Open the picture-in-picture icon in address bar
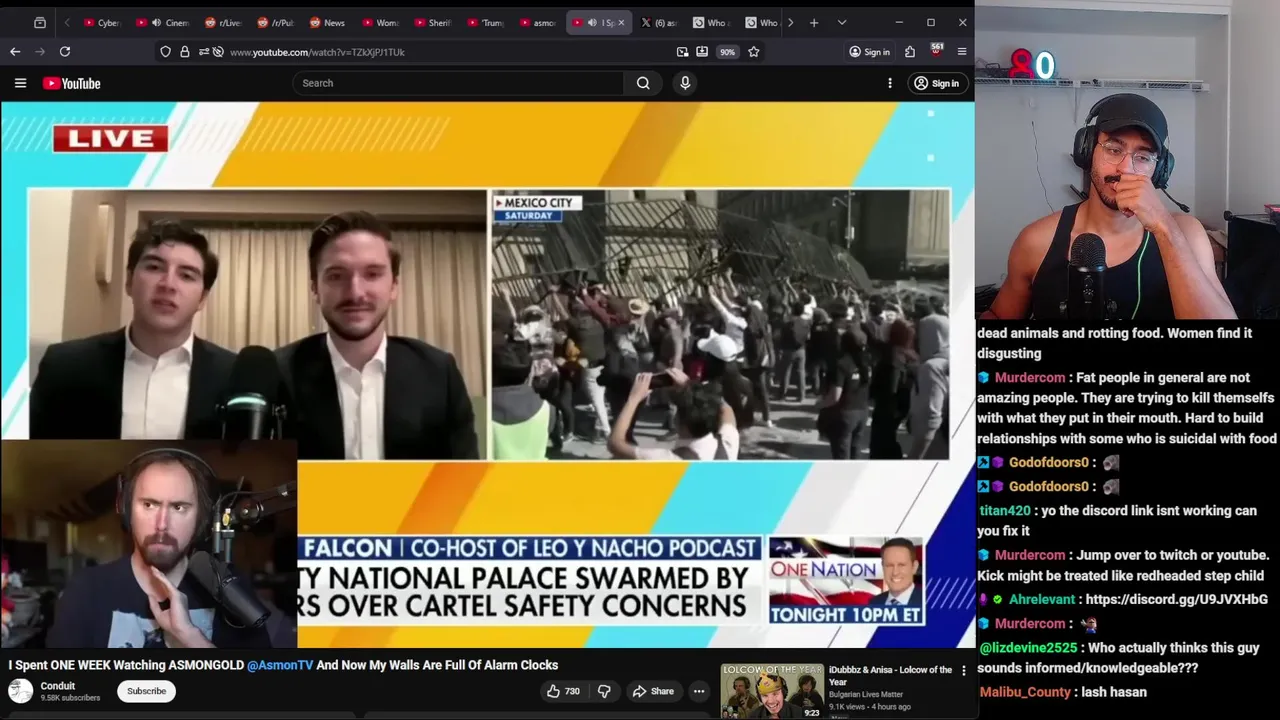The image size is (1280, 720). [x=682, y=52]
